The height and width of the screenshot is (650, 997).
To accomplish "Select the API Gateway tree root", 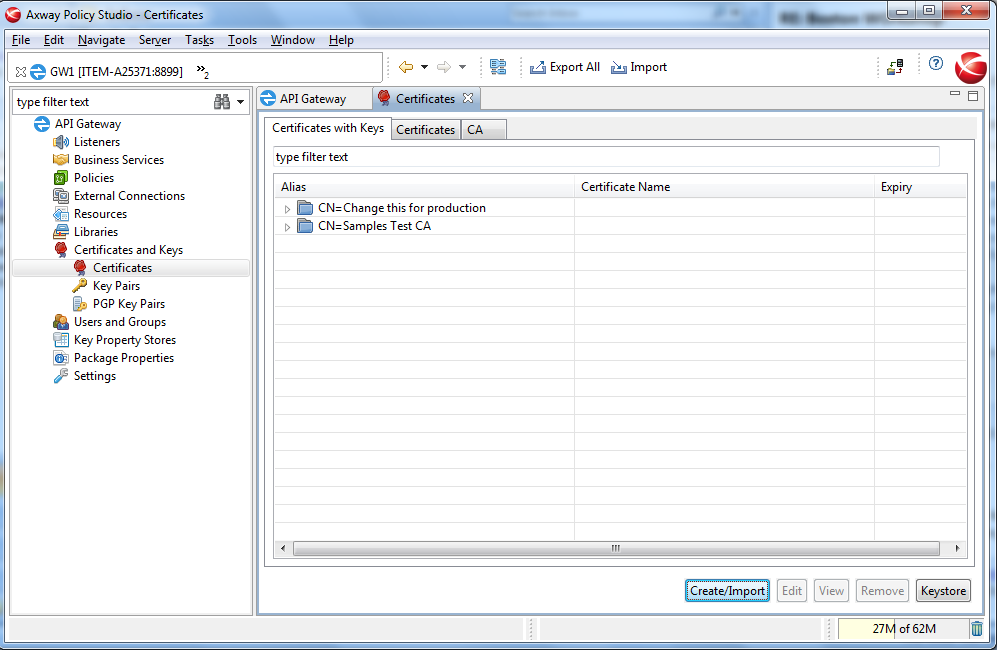I will coord(87,124).
